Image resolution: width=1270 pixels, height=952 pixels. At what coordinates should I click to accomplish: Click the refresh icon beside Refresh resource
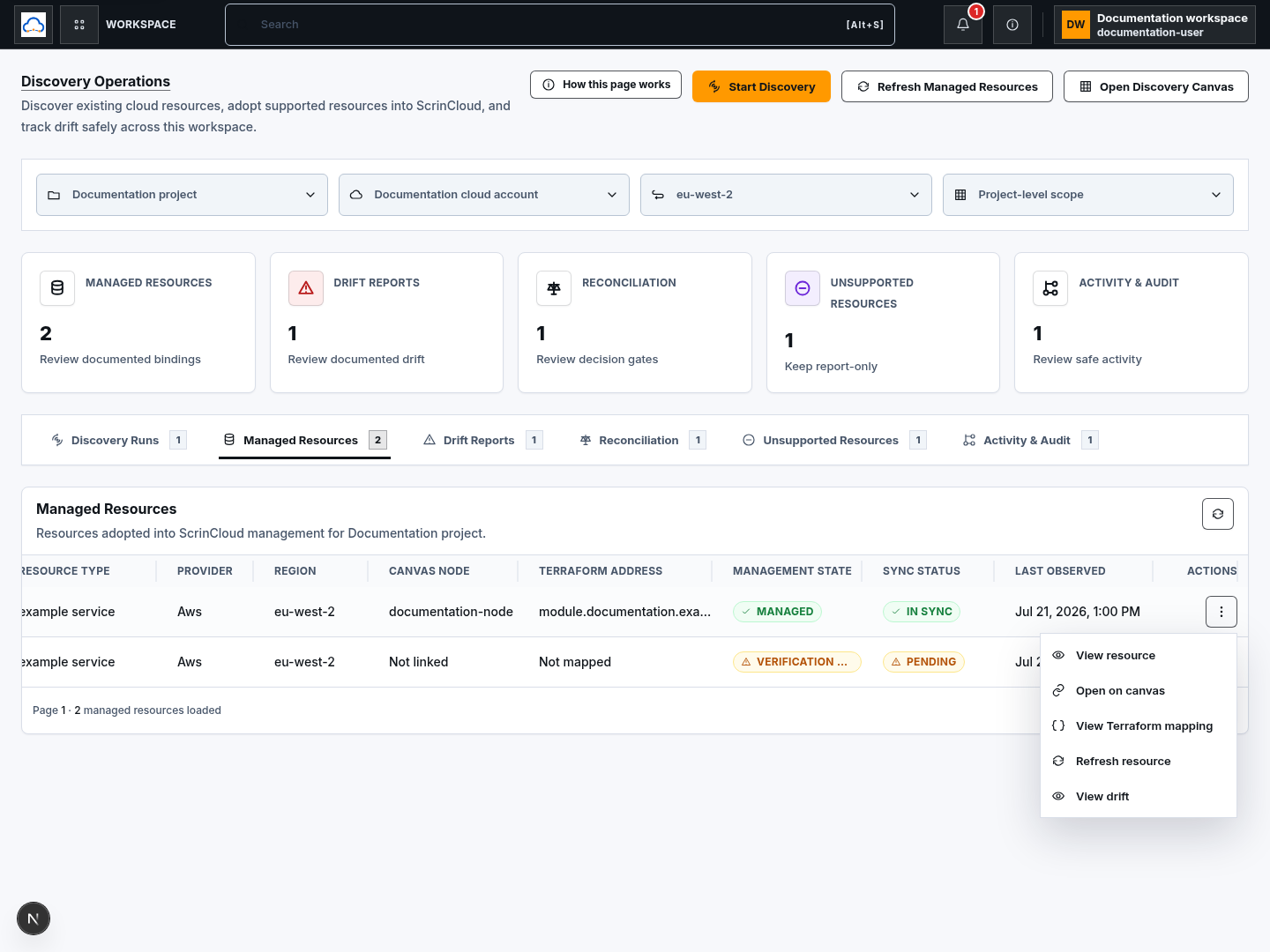(x=1058, y=761)
